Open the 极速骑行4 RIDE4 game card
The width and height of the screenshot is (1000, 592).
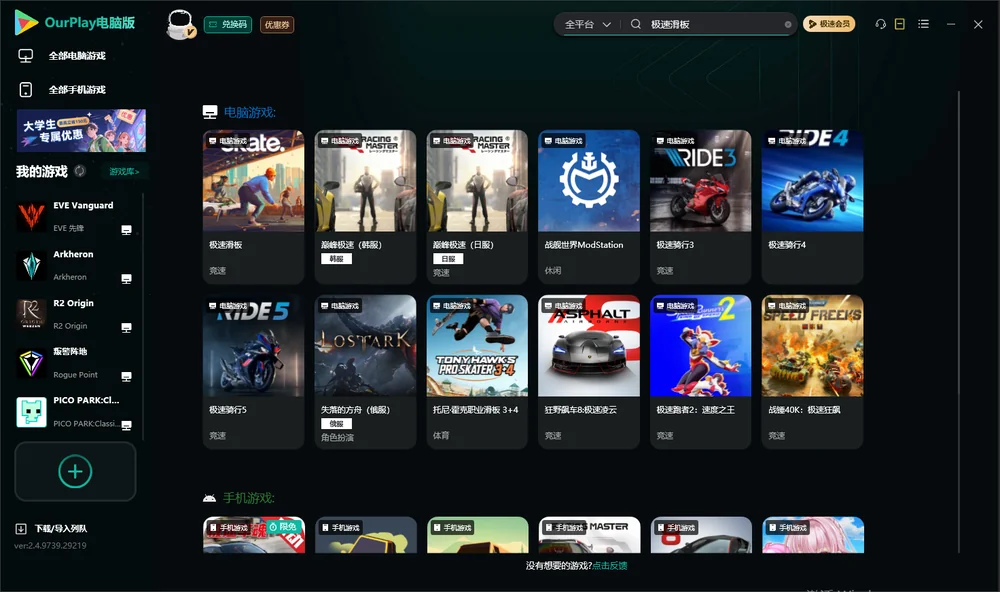click(x=812, y=207)
